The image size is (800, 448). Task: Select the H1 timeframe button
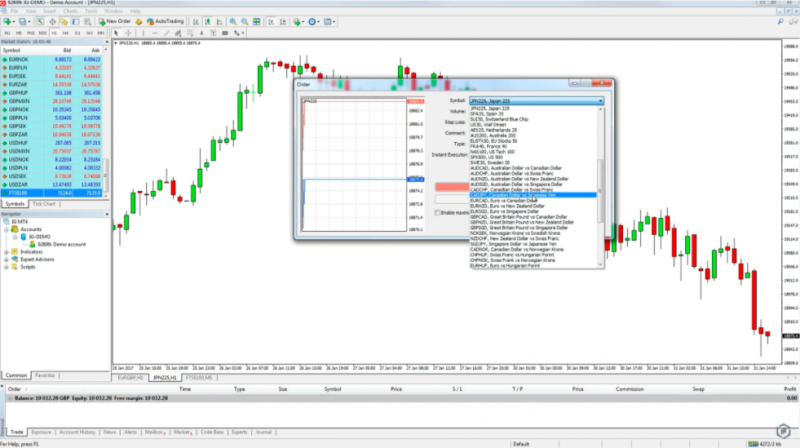52,32
